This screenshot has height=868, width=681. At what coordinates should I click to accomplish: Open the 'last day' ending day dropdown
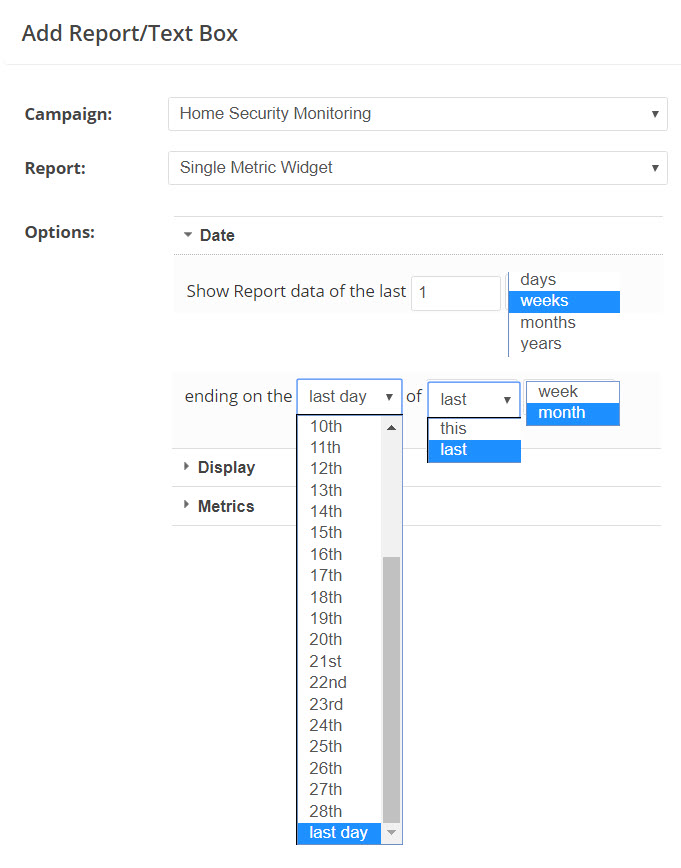pos(349,397)
